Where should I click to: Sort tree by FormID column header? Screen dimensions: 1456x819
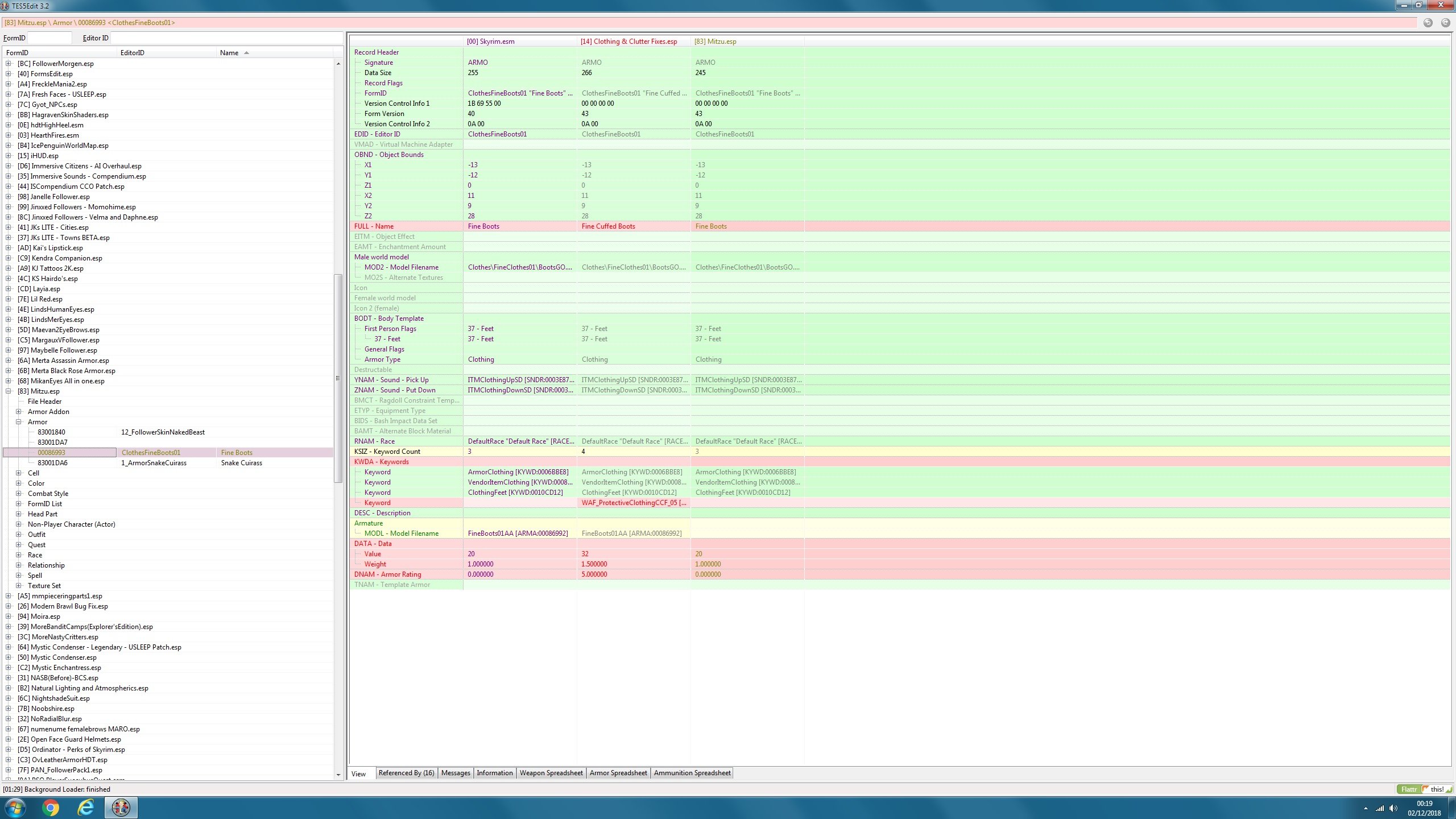point(60,53)
